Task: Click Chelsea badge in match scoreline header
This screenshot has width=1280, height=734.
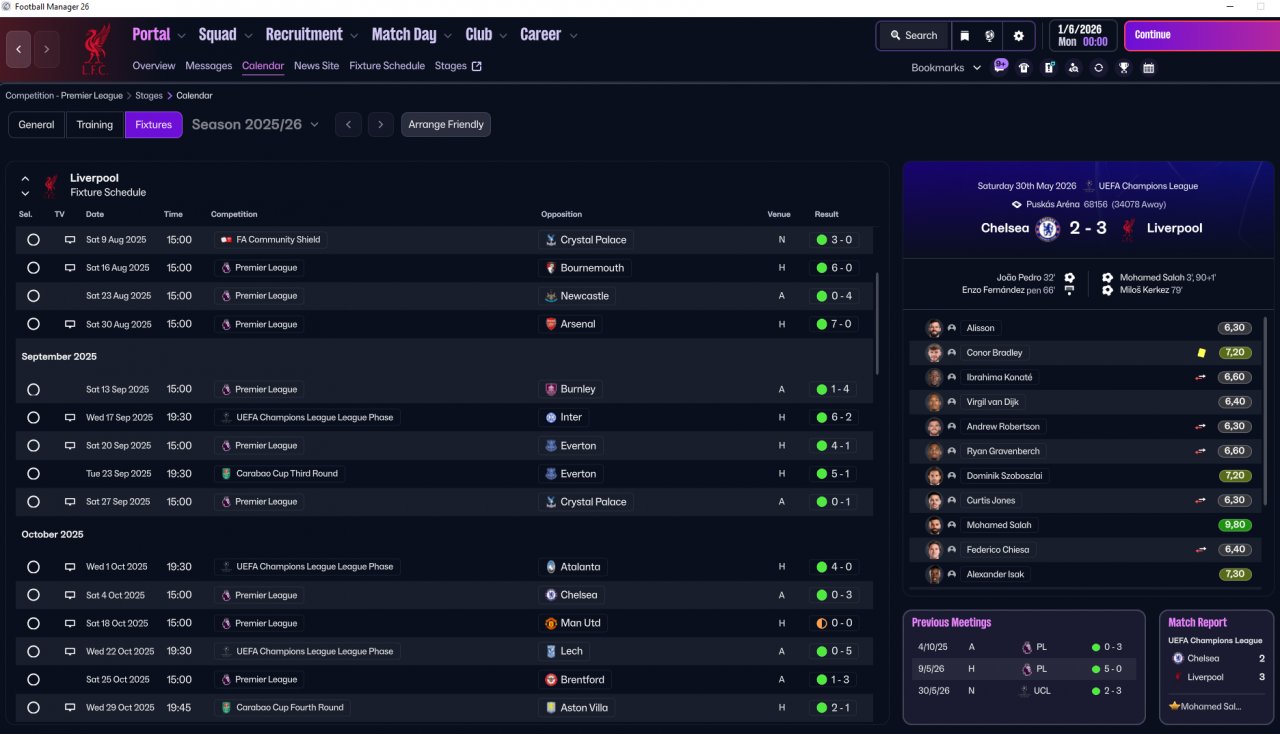Action: (x=1048, y=228)
